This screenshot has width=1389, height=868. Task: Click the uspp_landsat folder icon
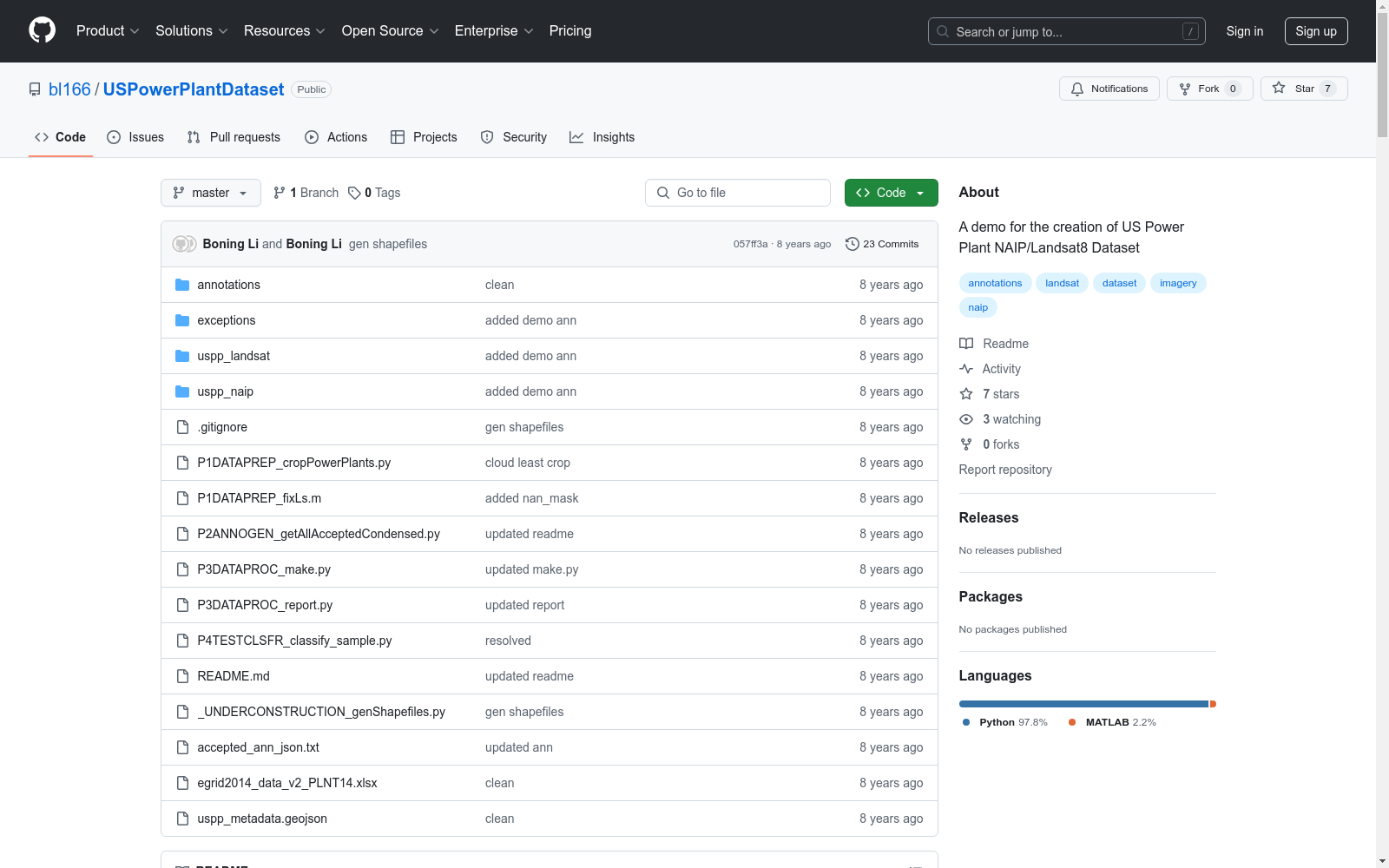click(x=182, y=356)
